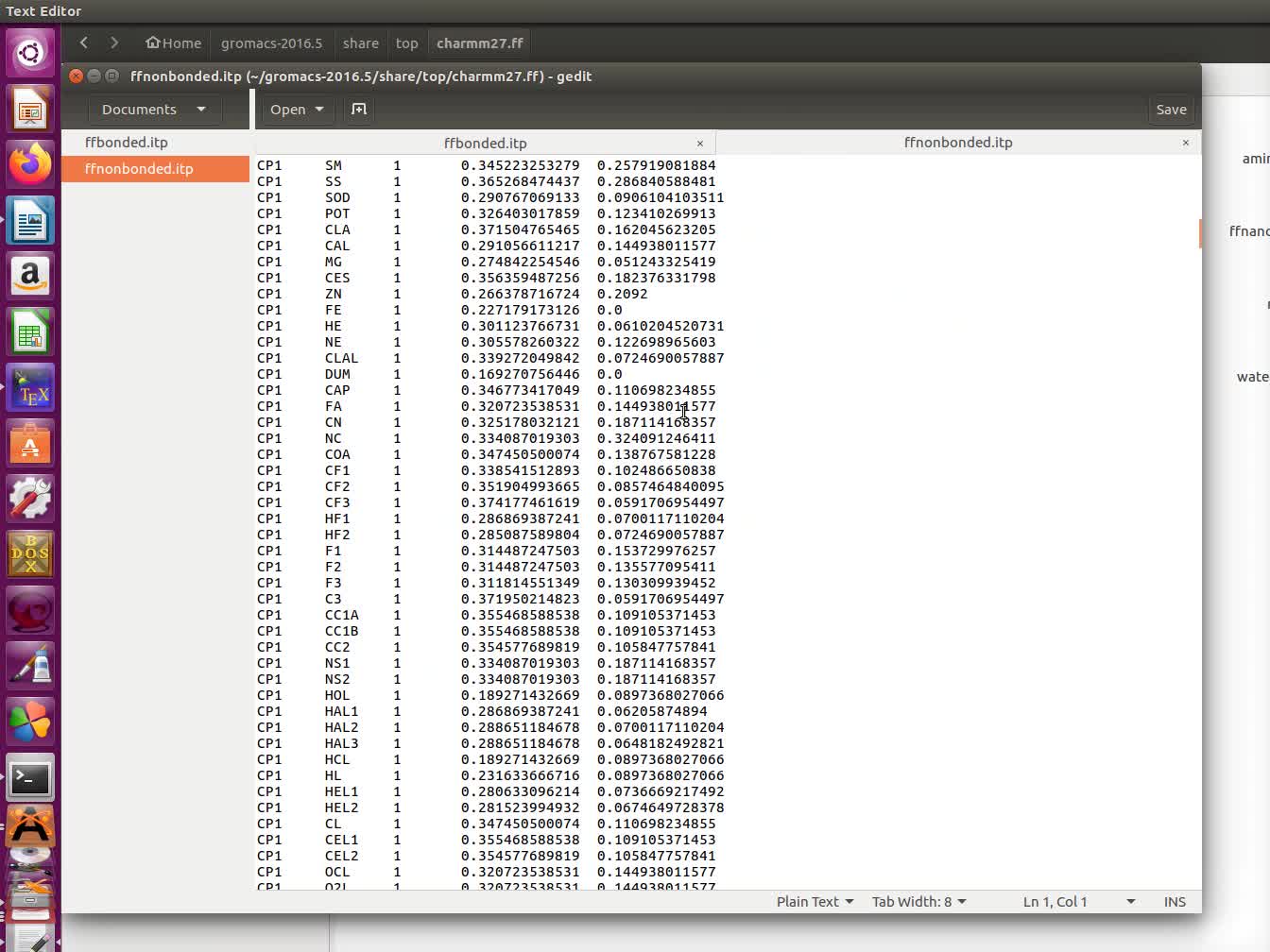
Task: Click CEL1 row value 0.355468588538
Action: (521, 840)
